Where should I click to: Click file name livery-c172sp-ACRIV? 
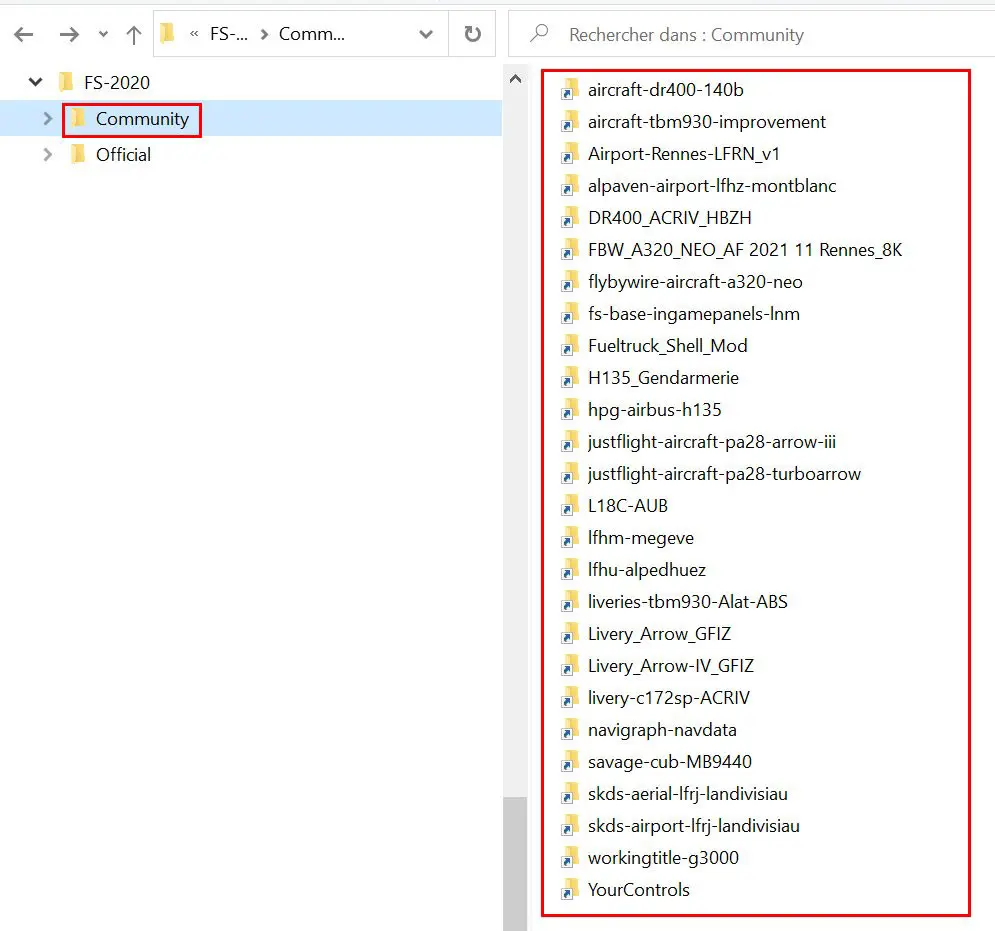coord(669,697)
